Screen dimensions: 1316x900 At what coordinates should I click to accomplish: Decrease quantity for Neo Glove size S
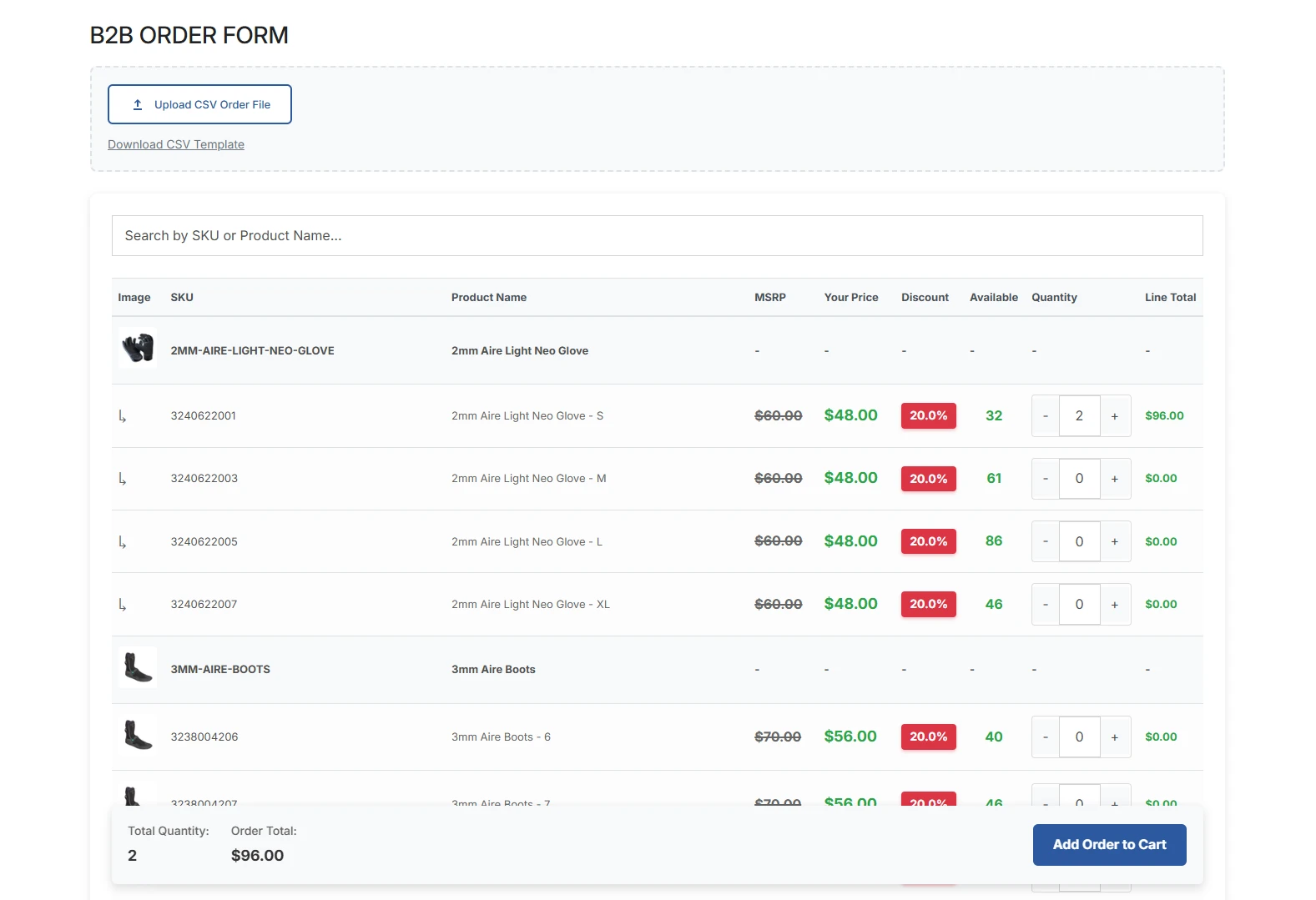(x=1045, y=416)
